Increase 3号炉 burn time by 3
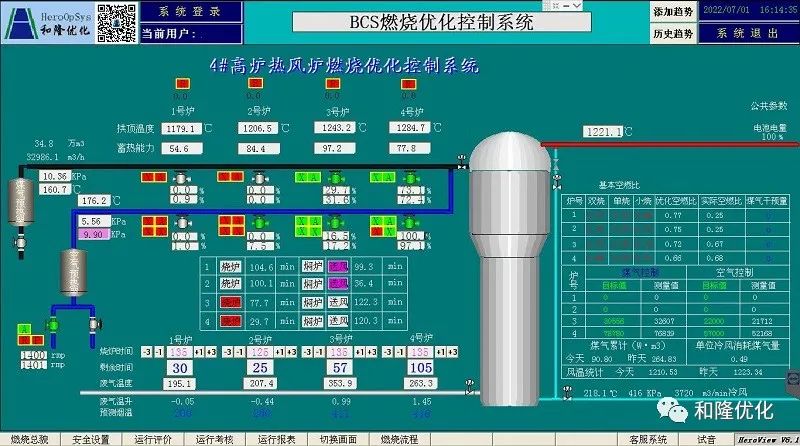This screenshot has height=446, width=800. 371,352
